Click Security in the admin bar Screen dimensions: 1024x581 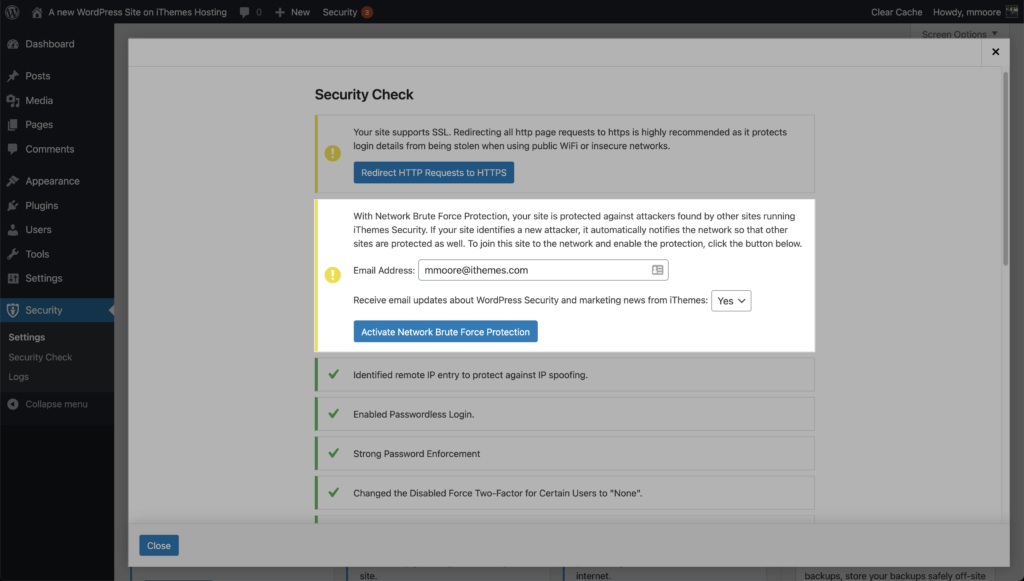(340, 12)
